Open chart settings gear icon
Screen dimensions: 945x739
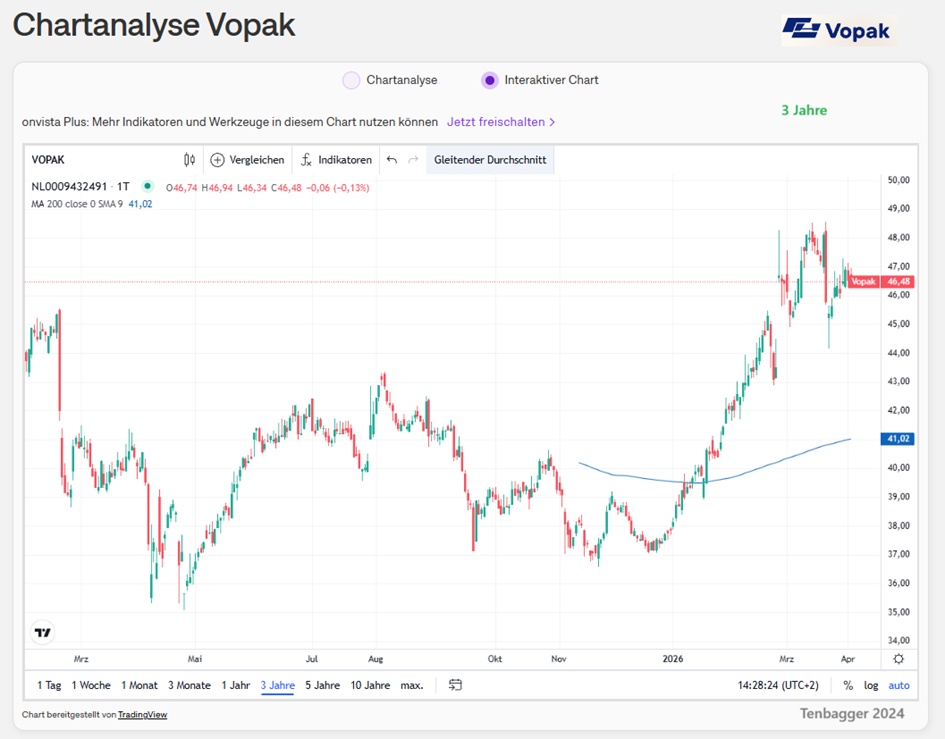[898, 658]
